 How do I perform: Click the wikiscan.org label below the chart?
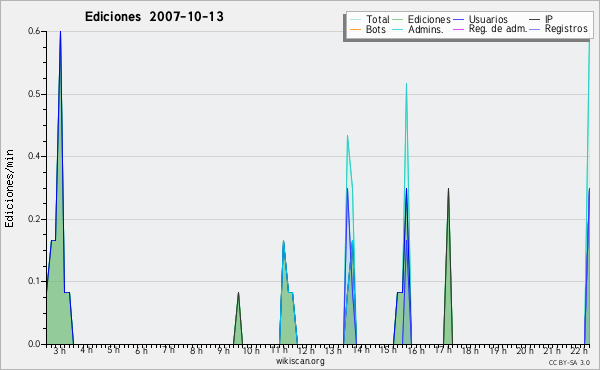coord(300,361)
